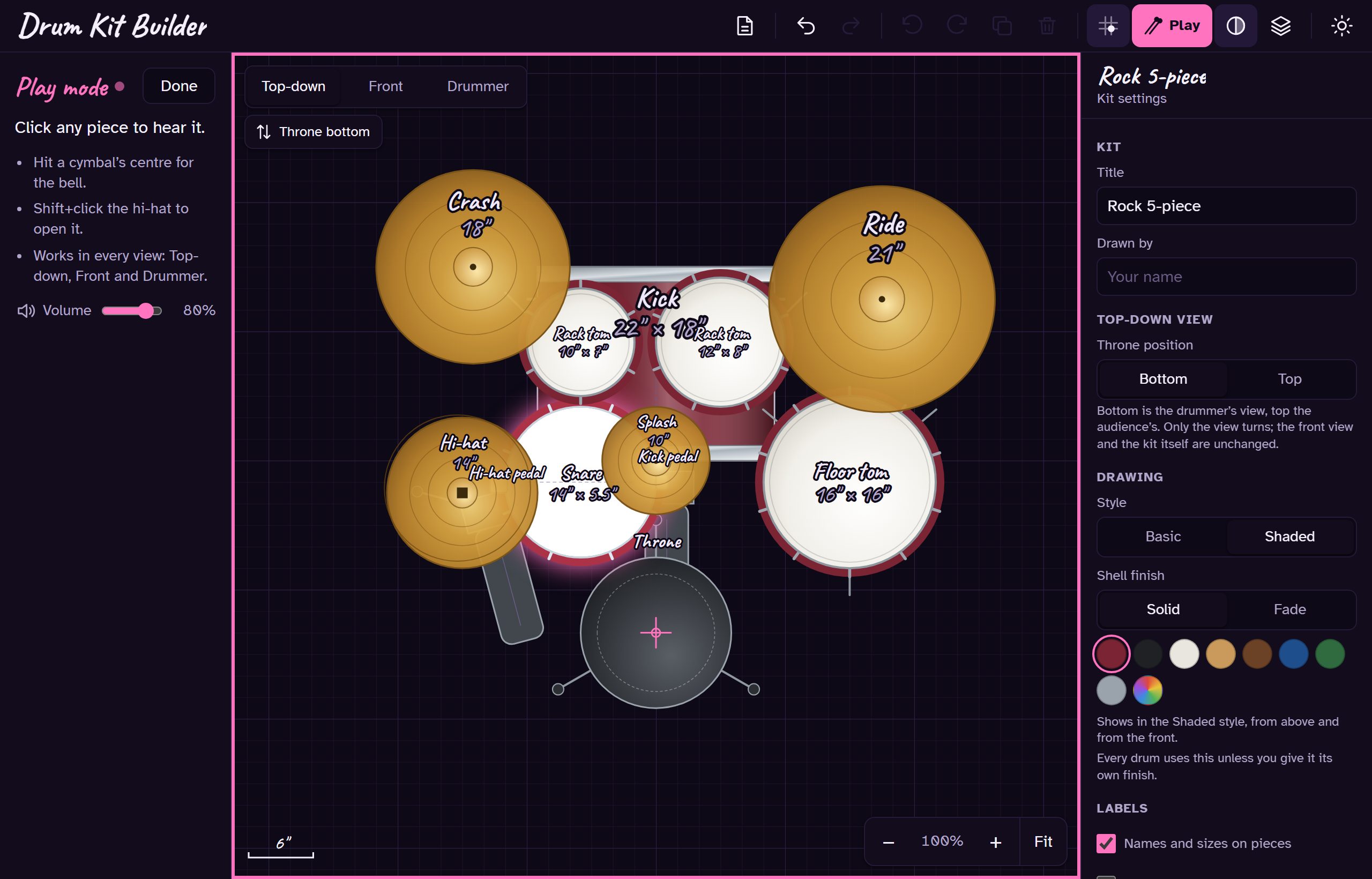Zoom in with the plus icon
The width and height of the screenshot is (1372, 879).
point(996,842)
